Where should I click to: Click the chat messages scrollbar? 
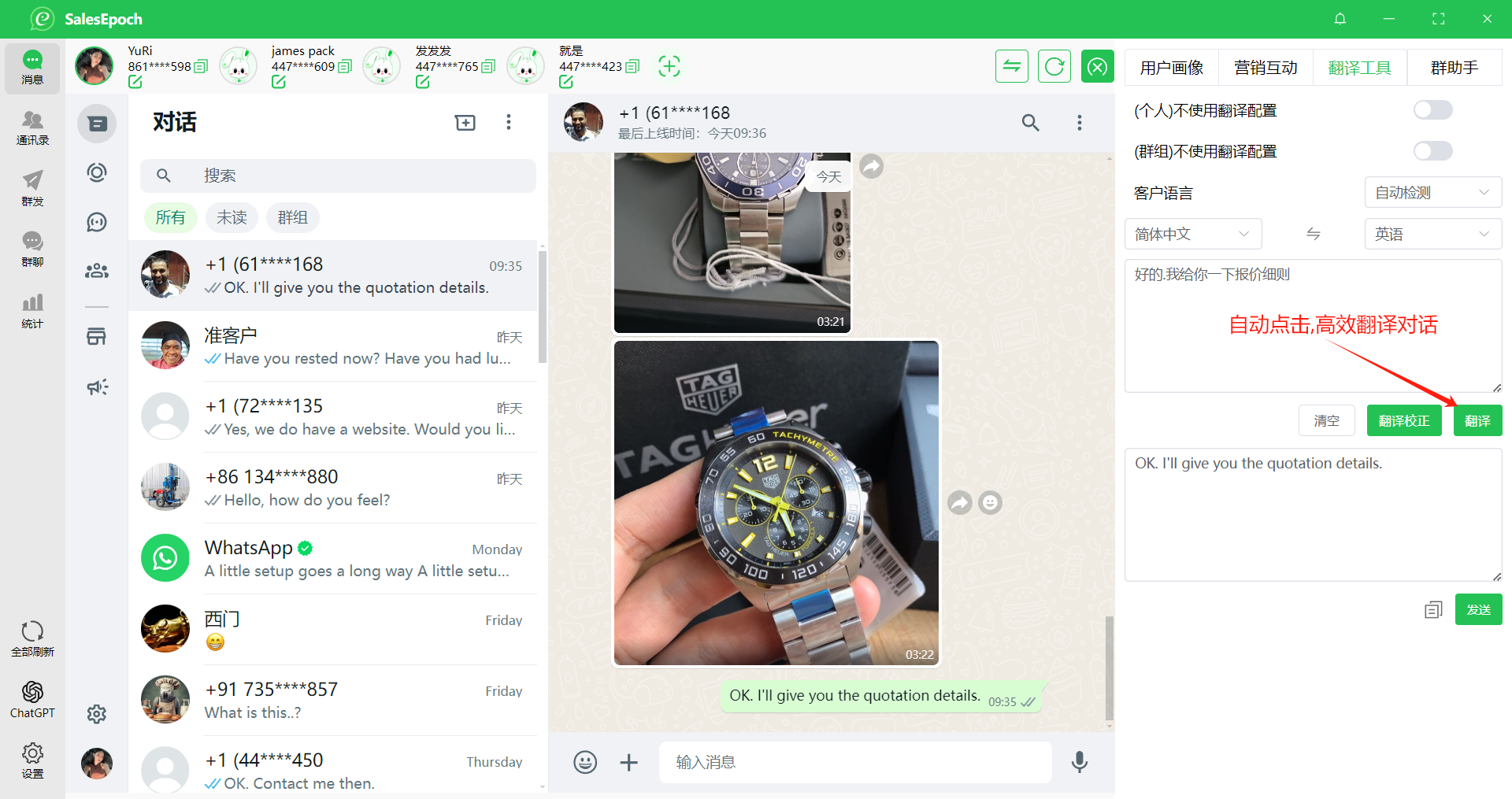click(x=1110, y=668)
